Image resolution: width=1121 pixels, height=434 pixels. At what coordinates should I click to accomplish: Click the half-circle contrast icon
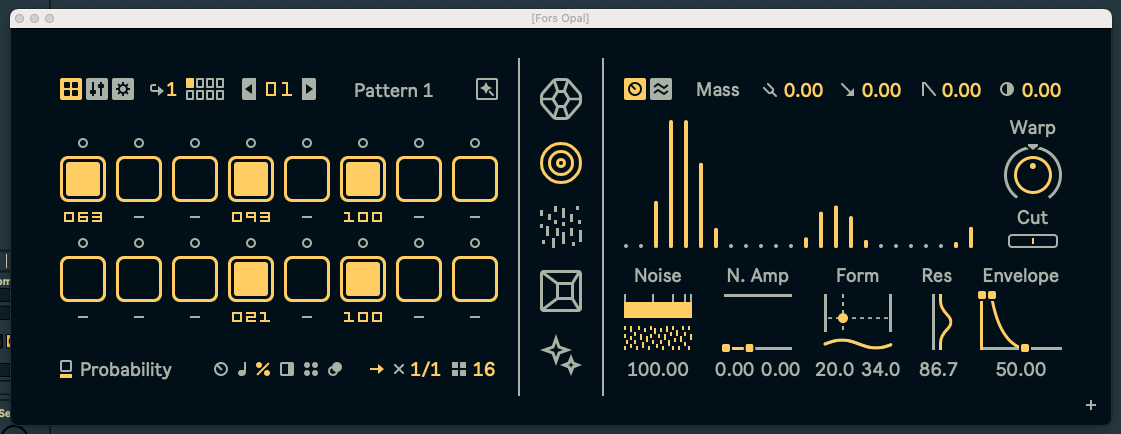point(1007,90)
